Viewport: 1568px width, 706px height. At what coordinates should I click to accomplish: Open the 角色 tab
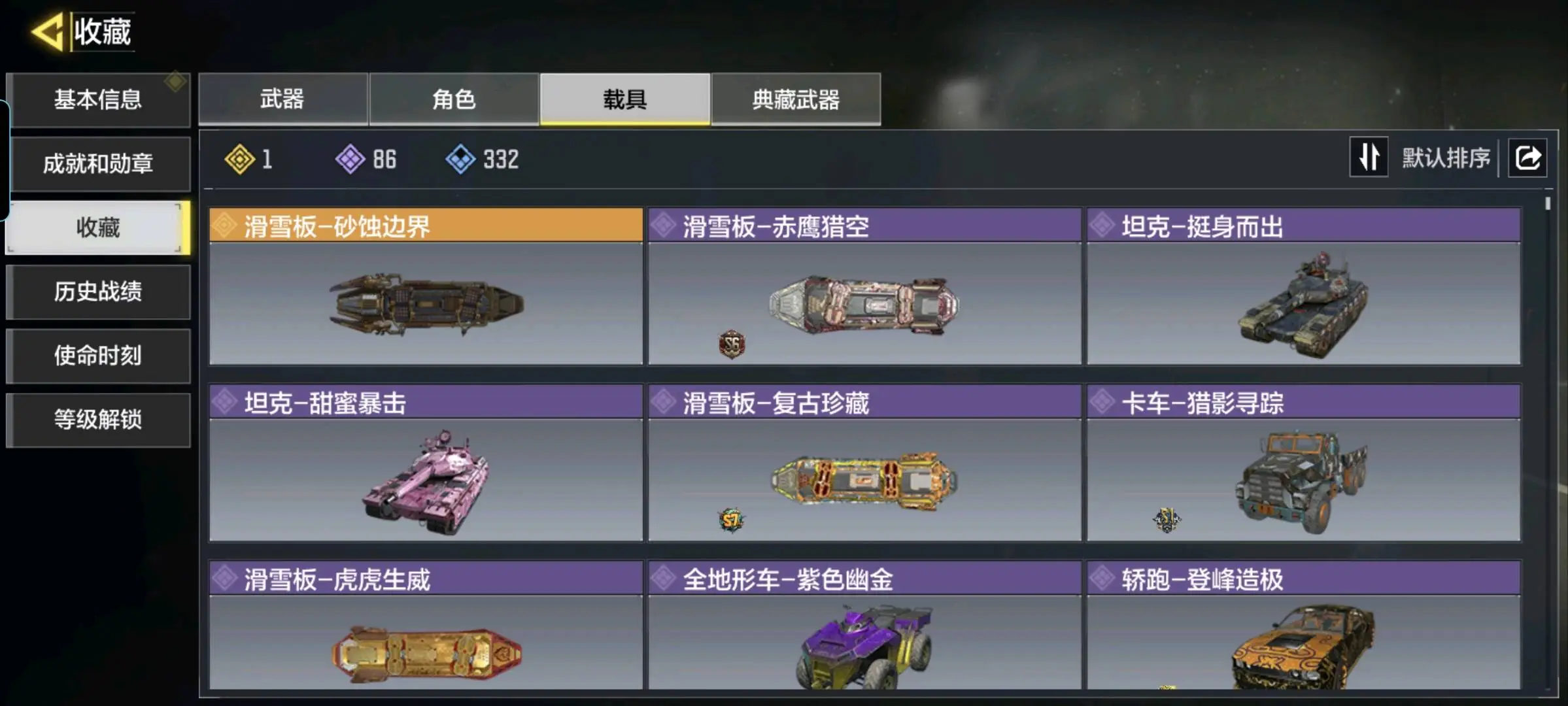click(x=454, y=99)
